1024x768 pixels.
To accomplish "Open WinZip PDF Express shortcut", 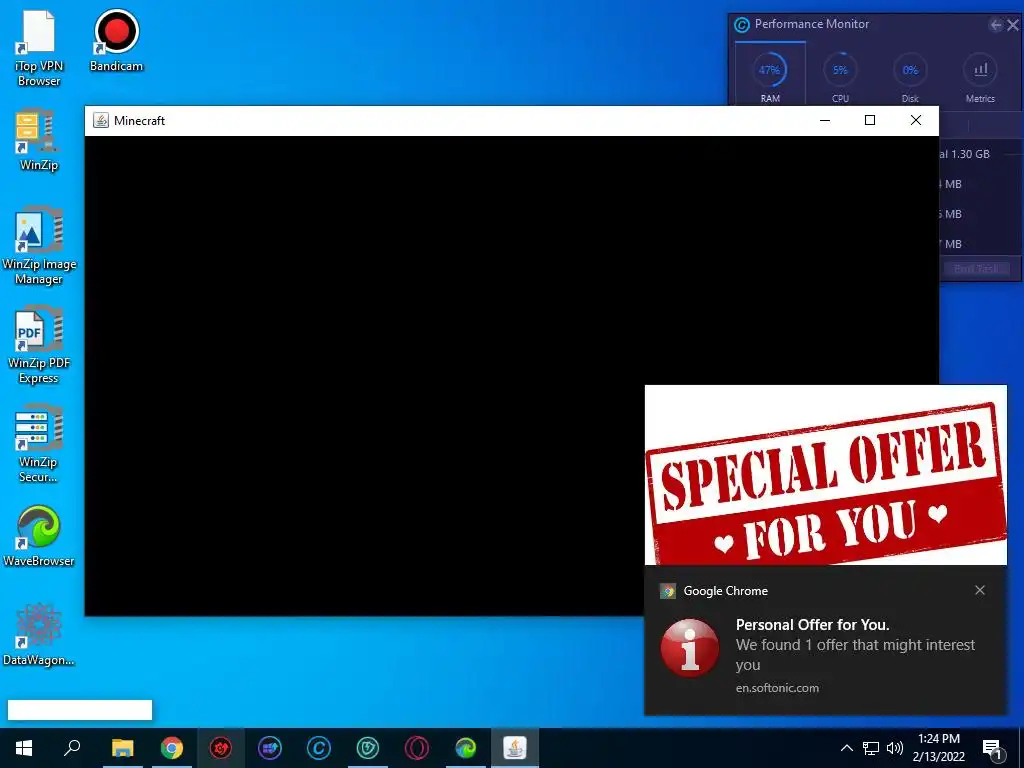I will tap(39, 345).
